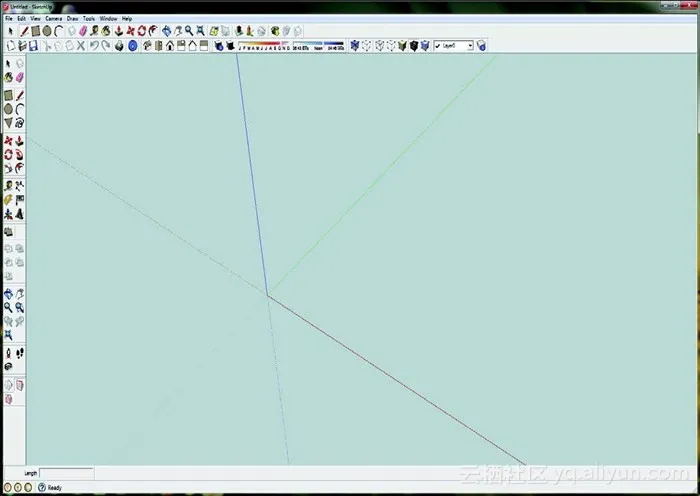This screenshot has width=700, height=496.
Task: Select the Push/Pull tool in top toolbar
Action: pos(118,31)
